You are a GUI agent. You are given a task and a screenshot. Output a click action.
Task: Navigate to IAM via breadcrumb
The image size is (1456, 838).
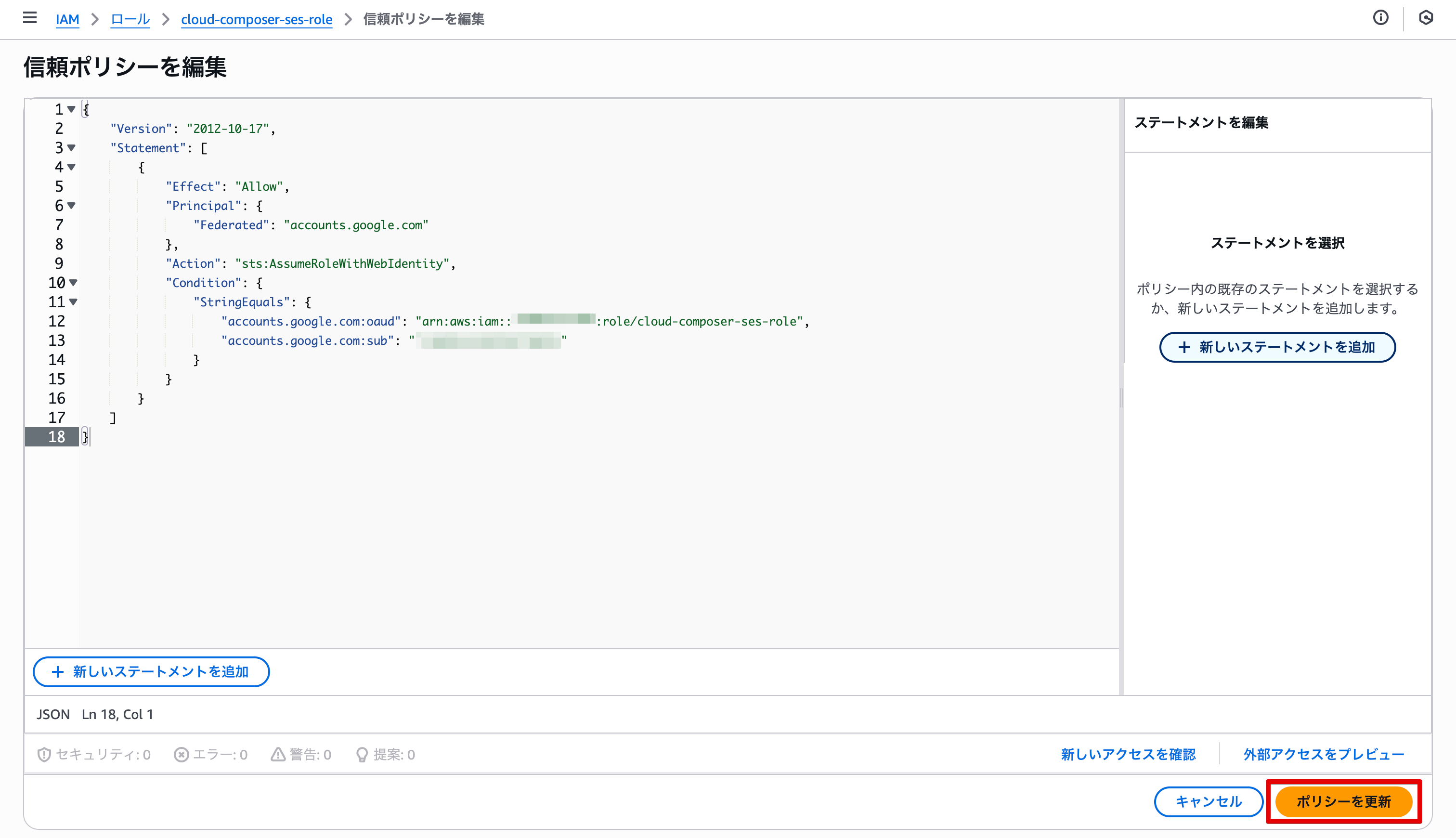[x=67, y=19]
